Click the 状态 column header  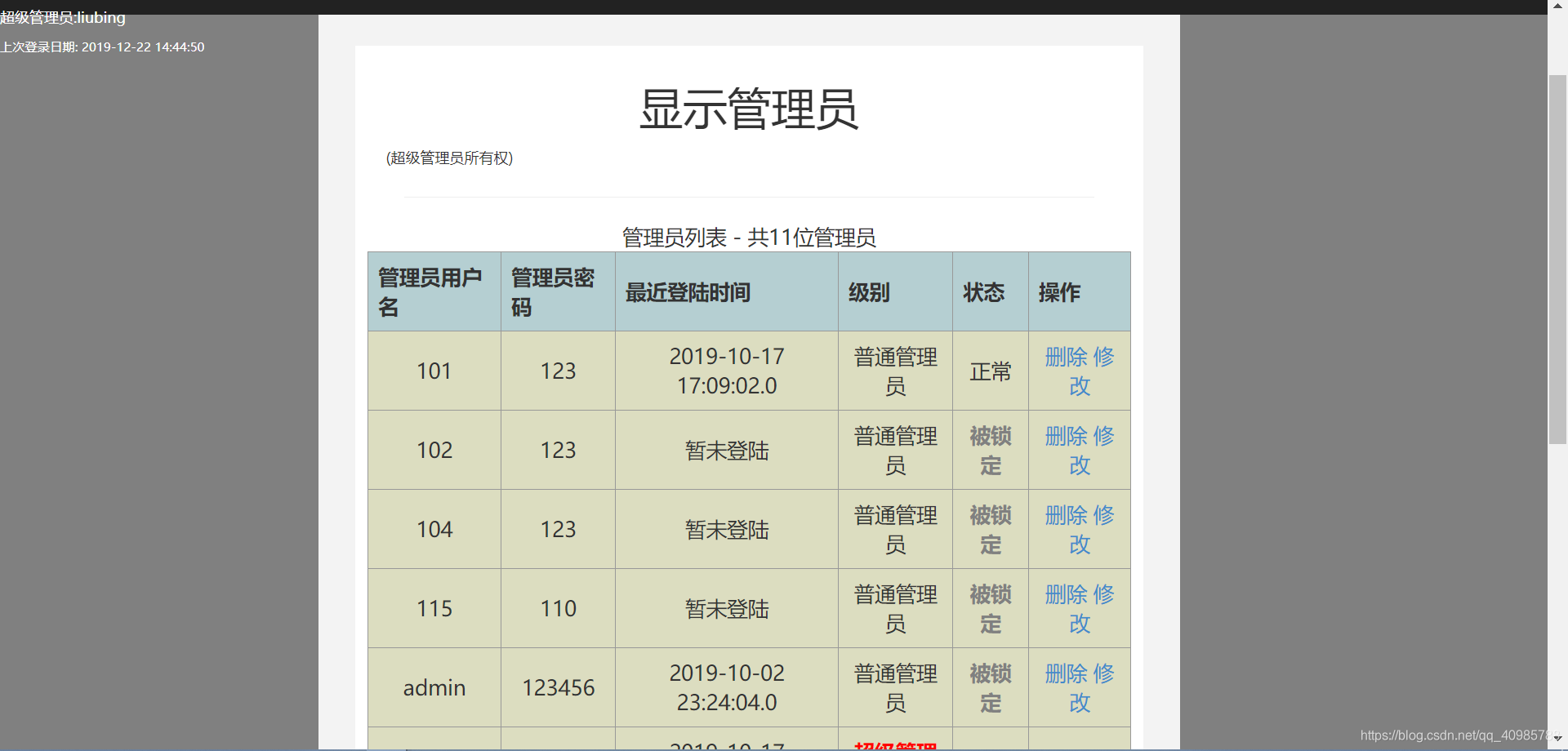(x=991, y=291)
